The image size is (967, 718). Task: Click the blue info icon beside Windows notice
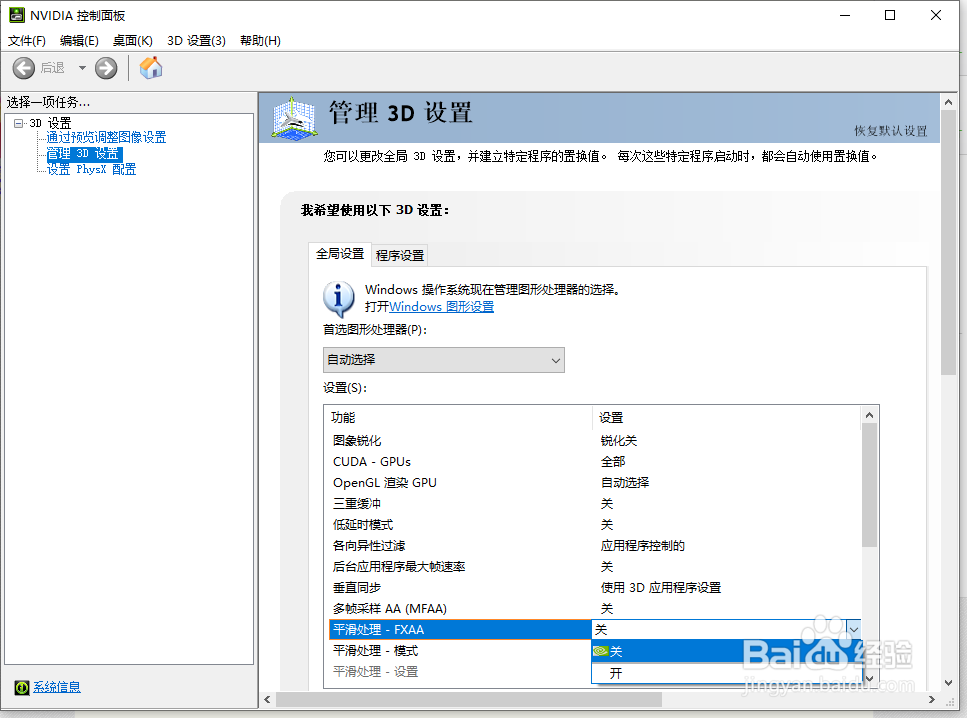[x=339, y=298]
